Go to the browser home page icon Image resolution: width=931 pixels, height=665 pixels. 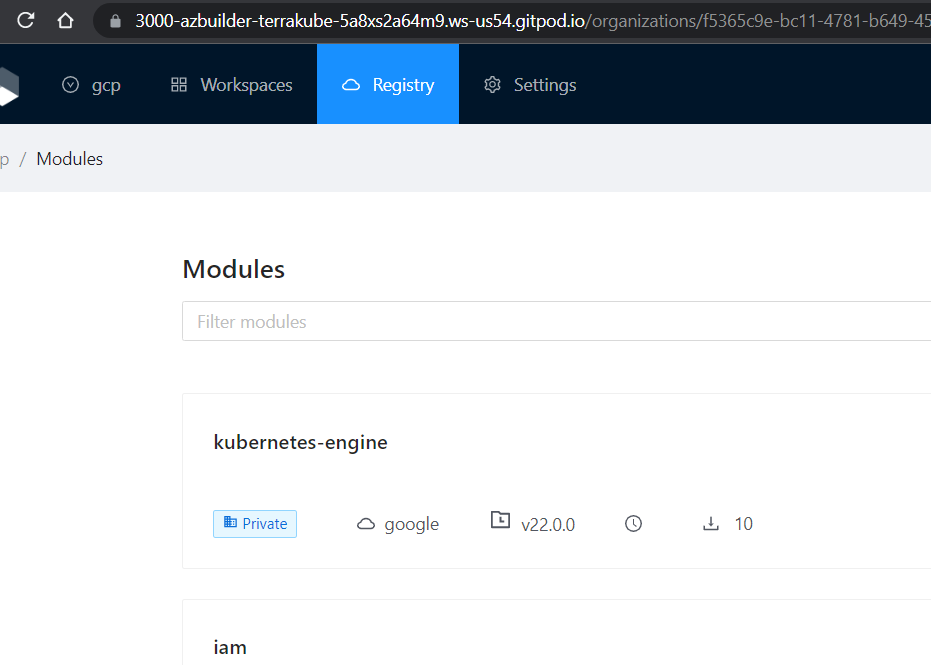click(65, 20)
